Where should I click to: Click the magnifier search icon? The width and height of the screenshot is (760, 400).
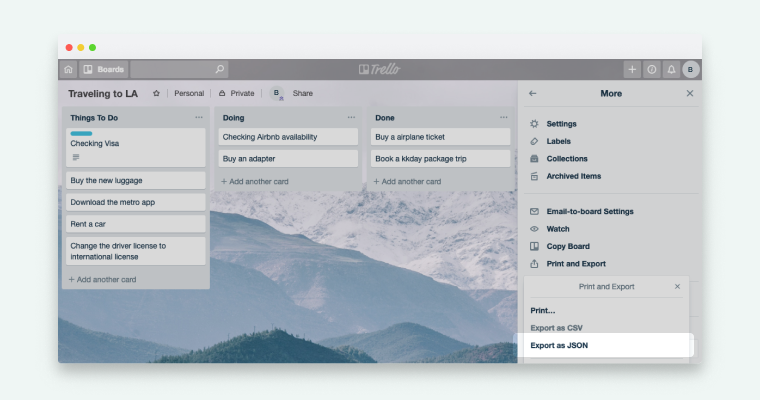click(220, 69)
